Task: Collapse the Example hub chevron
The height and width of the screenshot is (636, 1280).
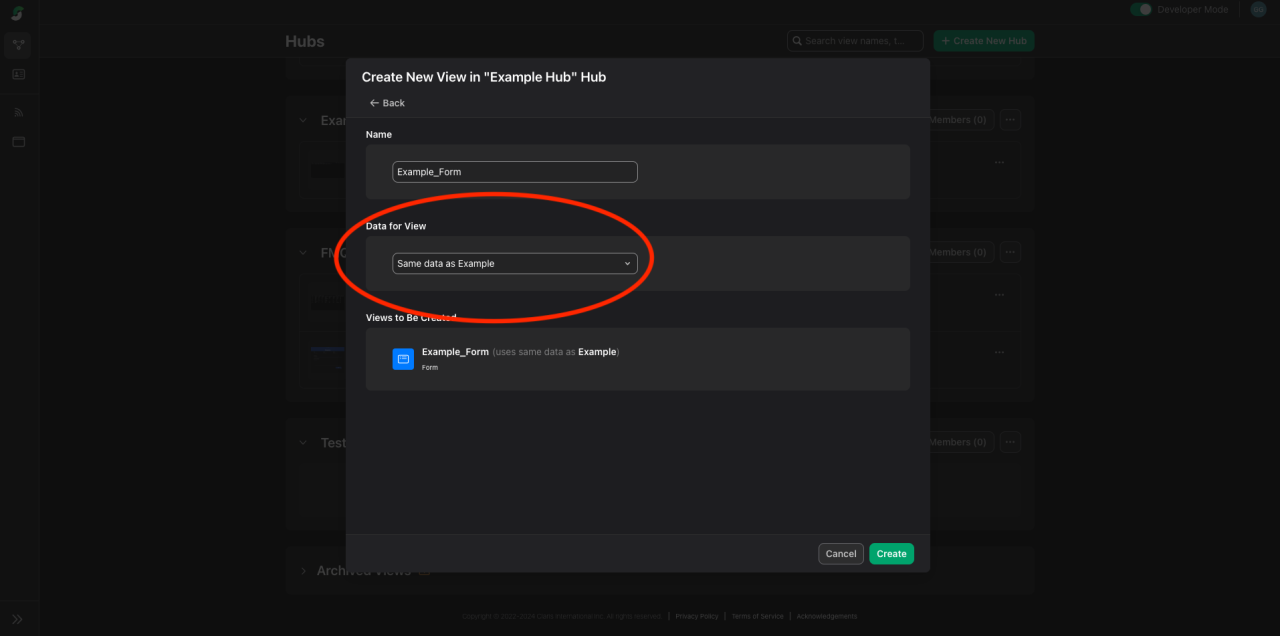Action: 304,120
